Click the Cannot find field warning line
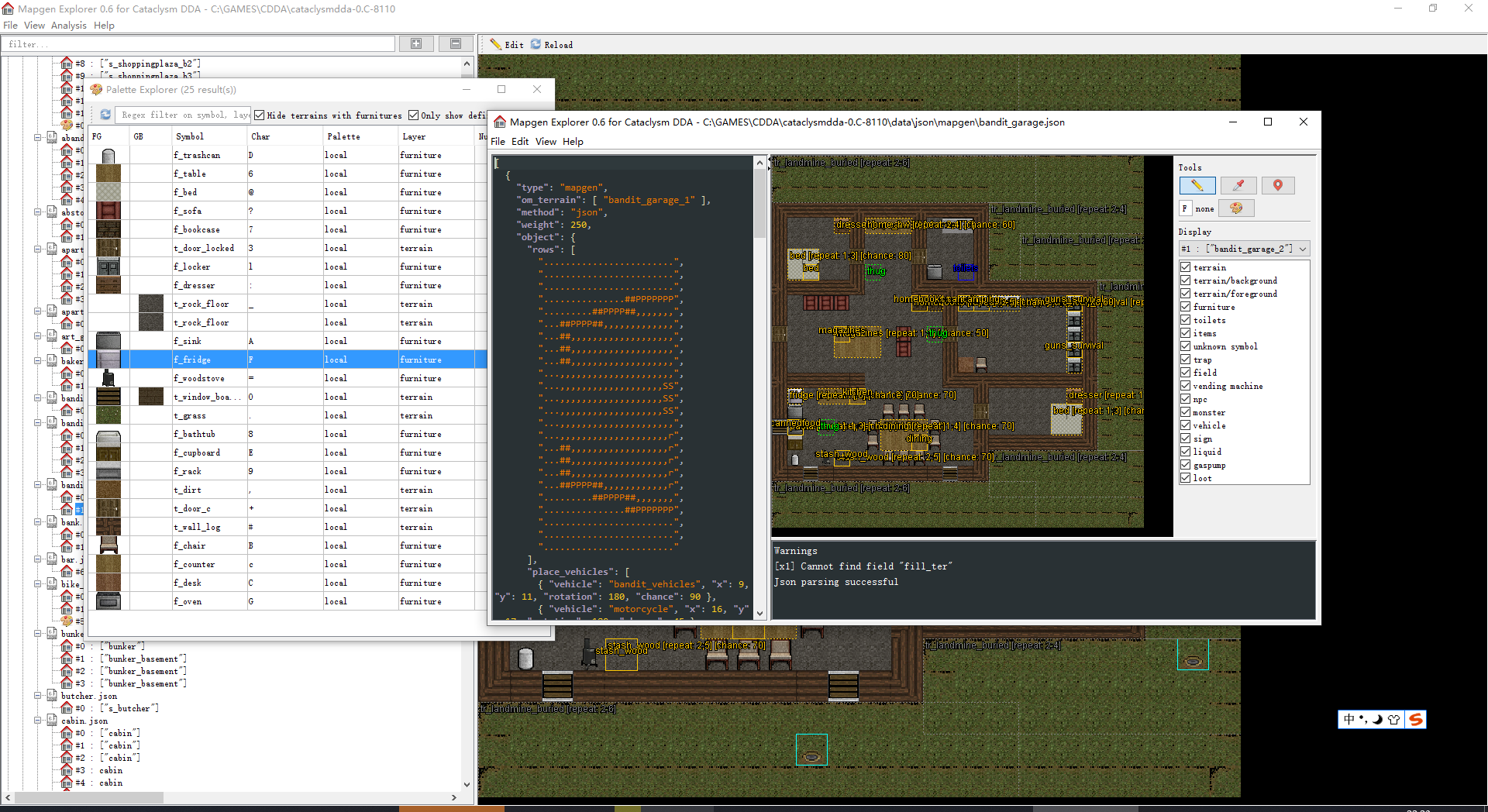The height and width of the screenshot is (812, 1488). pos(863,566)
